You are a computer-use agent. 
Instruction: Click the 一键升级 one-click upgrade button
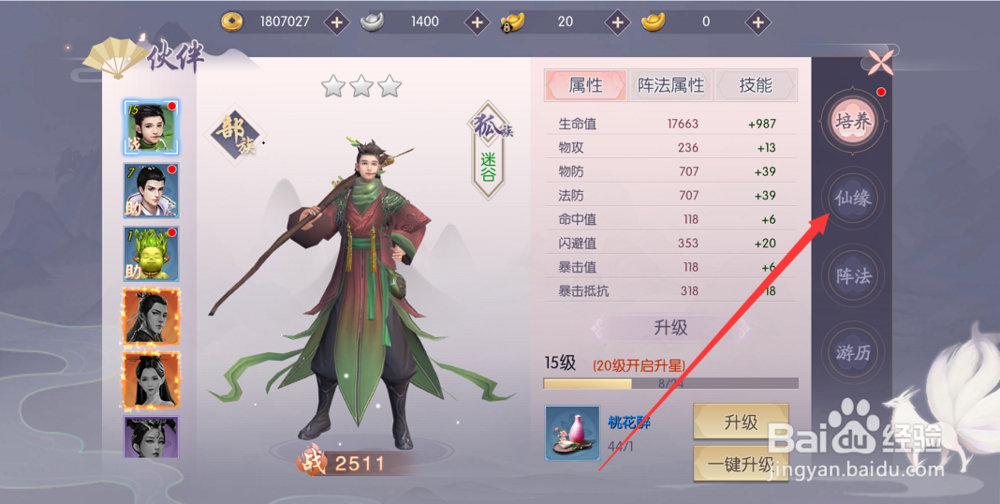pos(741,463)
